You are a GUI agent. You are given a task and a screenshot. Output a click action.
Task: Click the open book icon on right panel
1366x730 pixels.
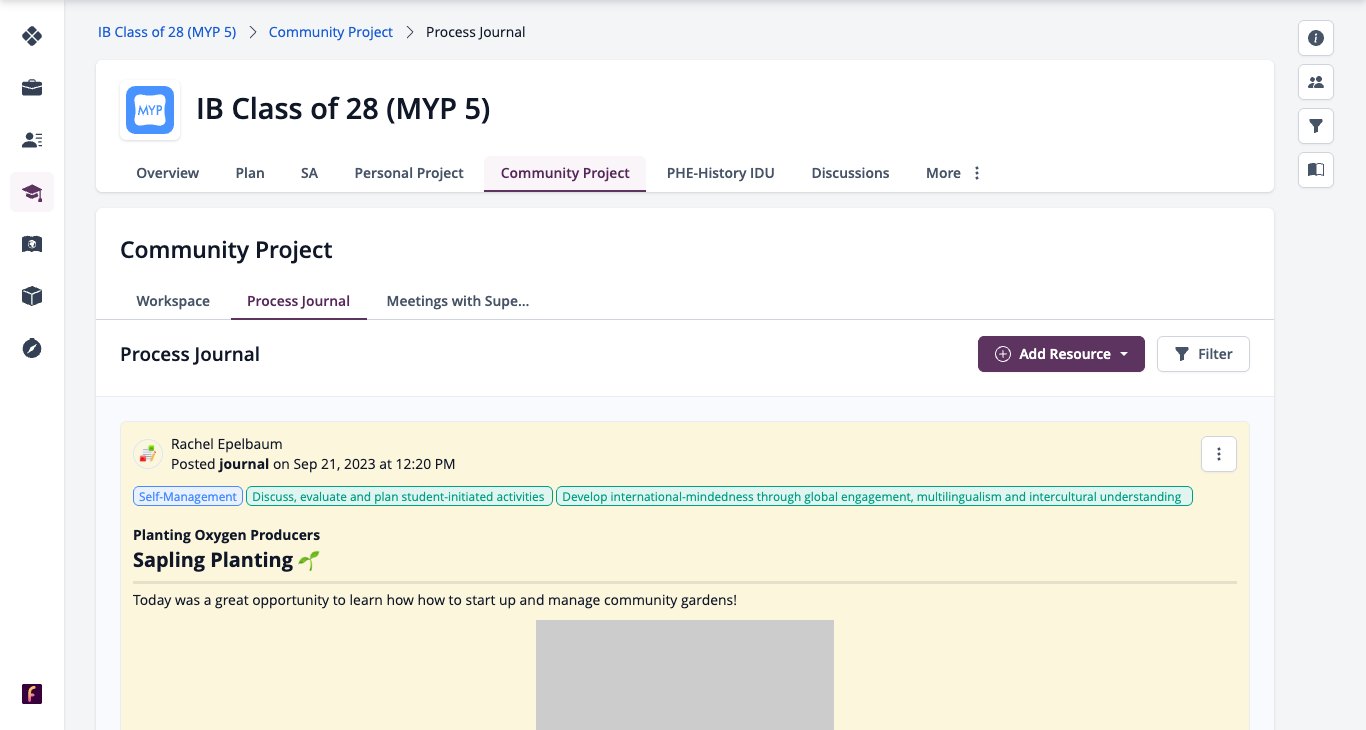point(1316,170)
